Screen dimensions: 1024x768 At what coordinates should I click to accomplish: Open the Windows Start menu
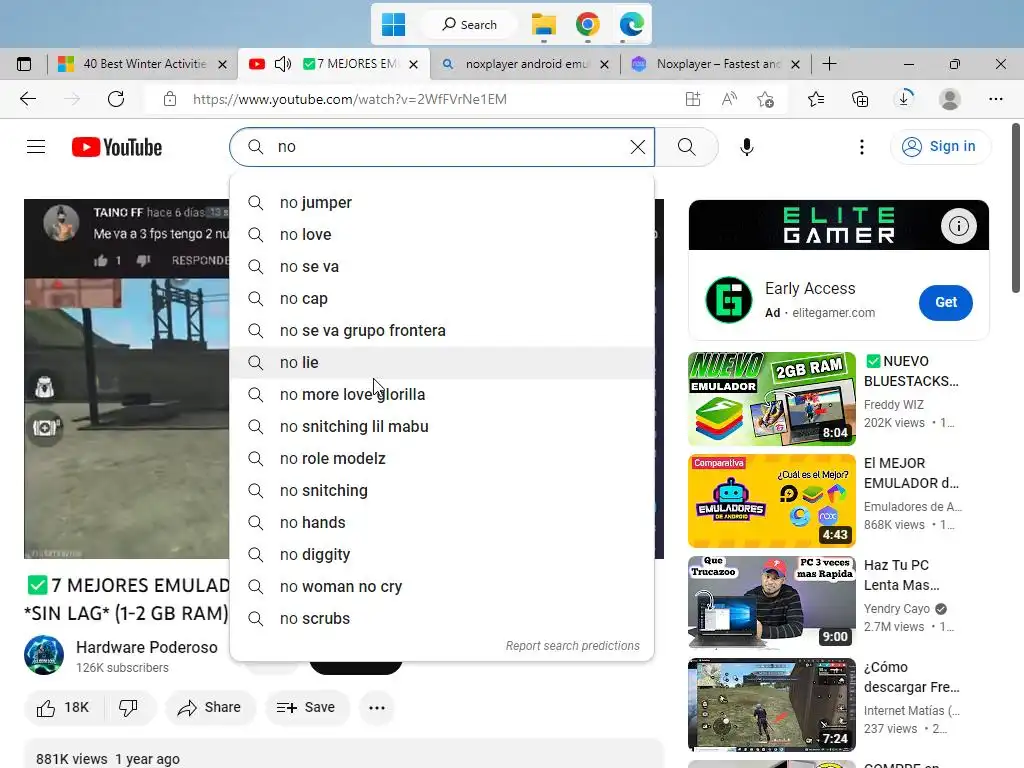pos(393,25)
